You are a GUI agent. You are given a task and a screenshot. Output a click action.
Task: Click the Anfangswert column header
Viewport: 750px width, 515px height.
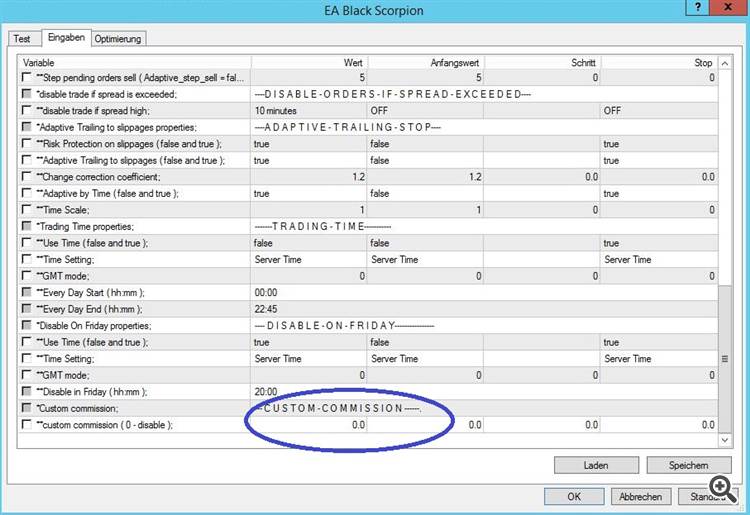tap(425, 63)
